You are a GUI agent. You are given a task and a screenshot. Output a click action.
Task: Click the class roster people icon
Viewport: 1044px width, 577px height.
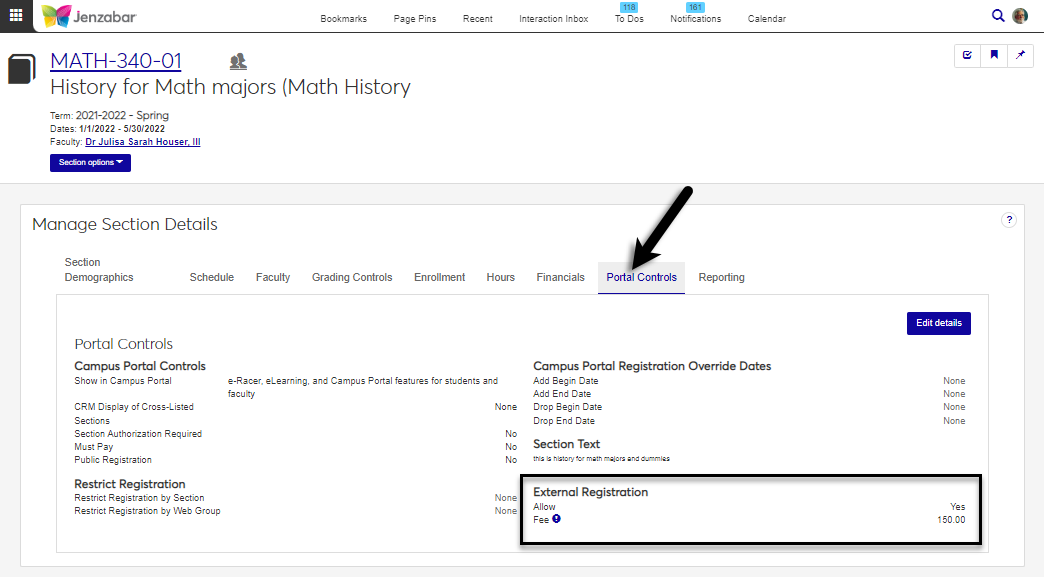(x=238, y=62)
